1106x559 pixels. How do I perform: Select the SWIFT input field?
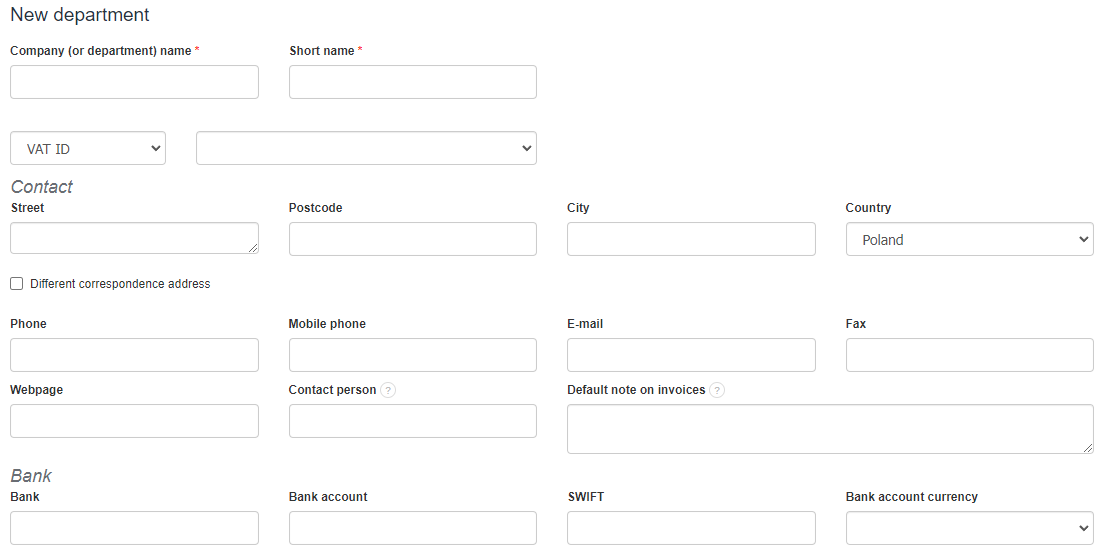691,528
